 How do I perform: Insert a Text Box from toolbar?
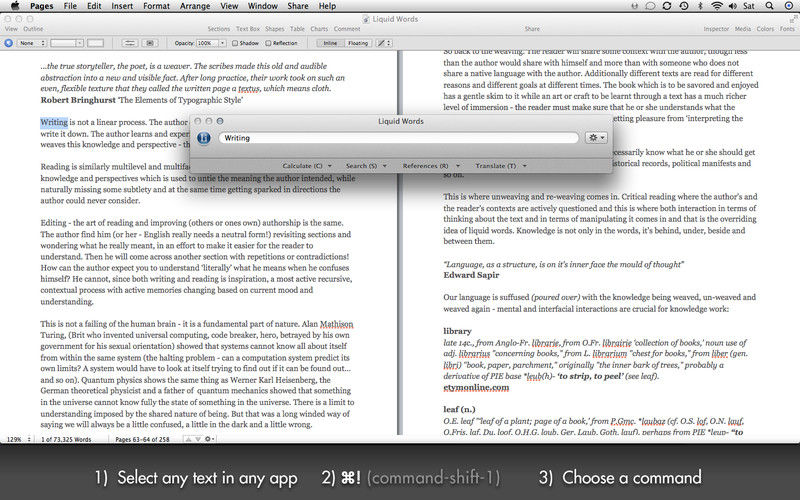247,29
